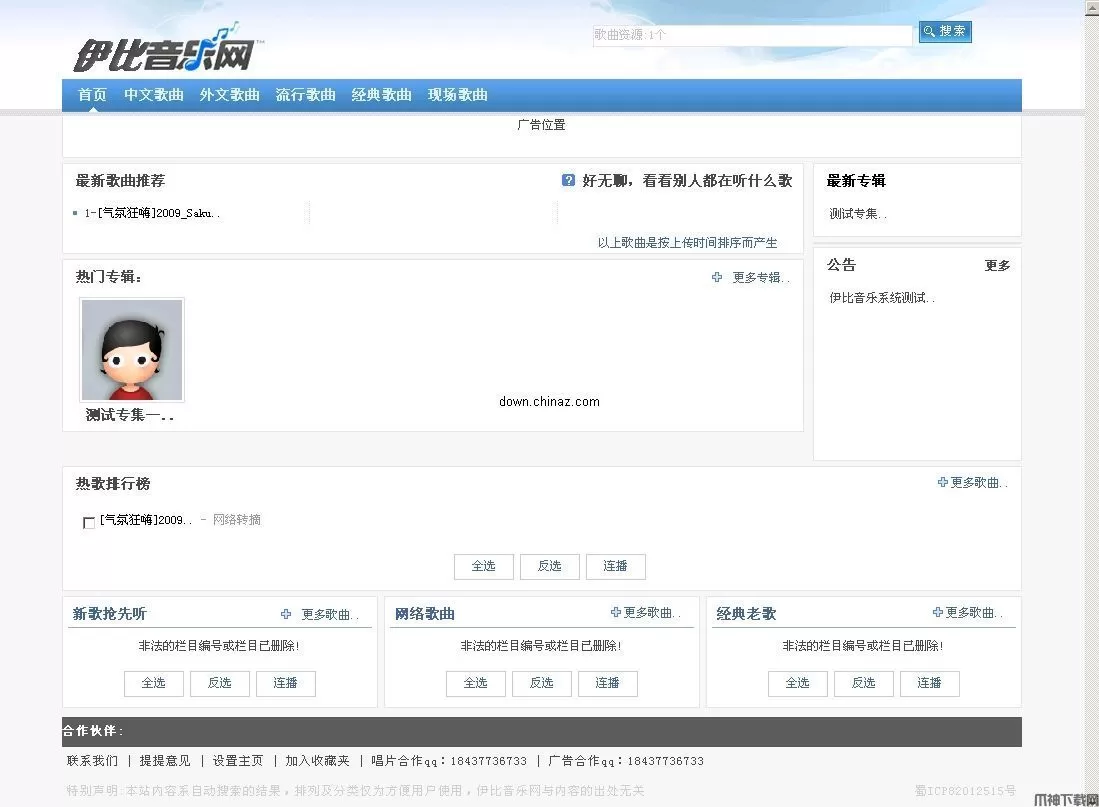Screen dimensions: 1099x807
Task: Click the plus icon in the 新歌抢先听 panel
Action: [x=286, y=614]
